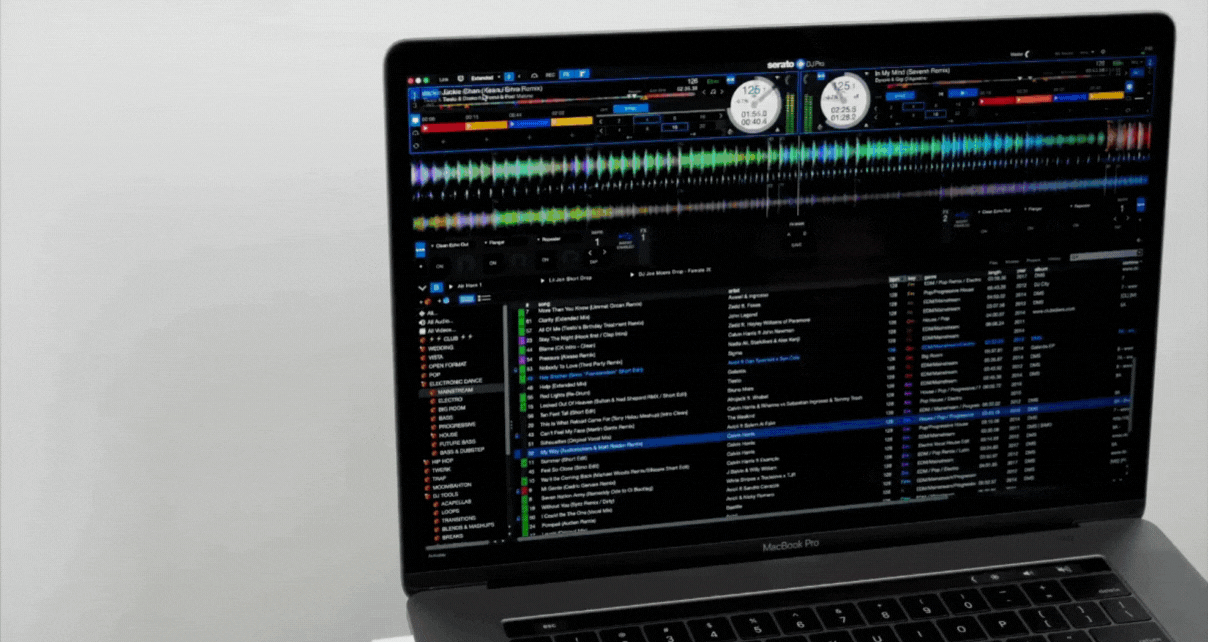Open the BLENDS & MASHUPS crate icon

pos(436,529)
